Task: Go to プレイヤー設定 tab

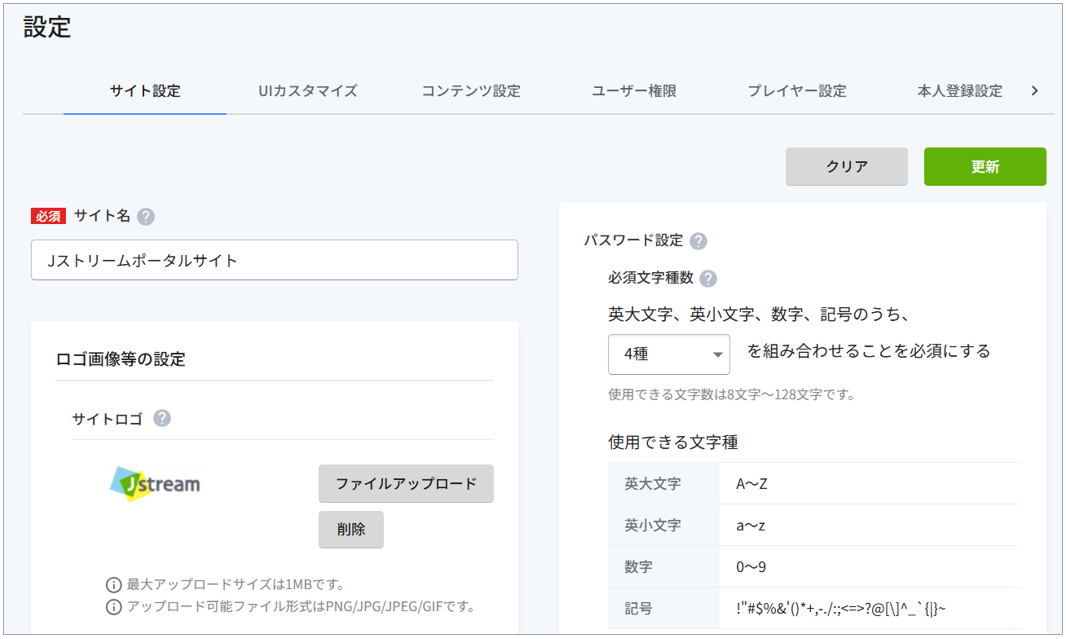Action: (x=797, y=91)
